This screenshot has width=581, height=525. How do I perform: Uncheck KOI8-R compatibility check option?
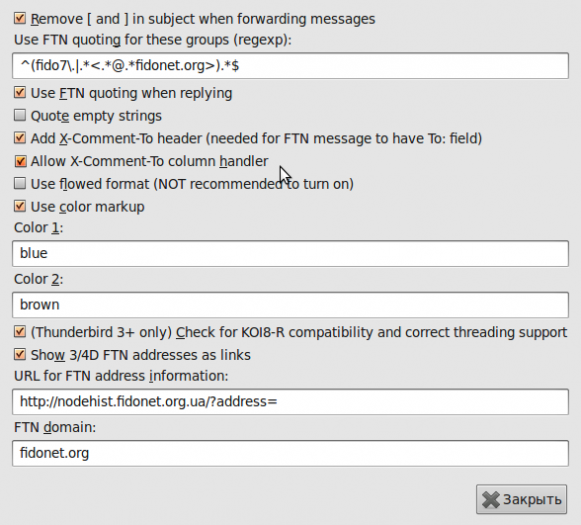pos(20,332)
